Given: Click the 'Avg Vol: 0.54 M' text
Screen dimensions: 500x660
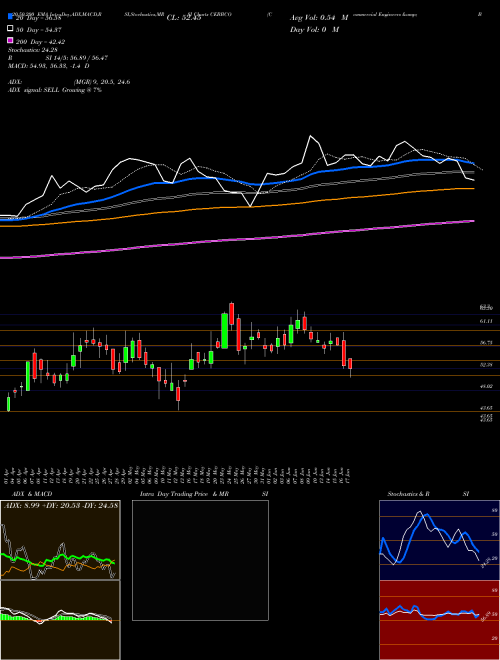Looking at the screenshot, I should pyautogui.click(x=319, y=18).
